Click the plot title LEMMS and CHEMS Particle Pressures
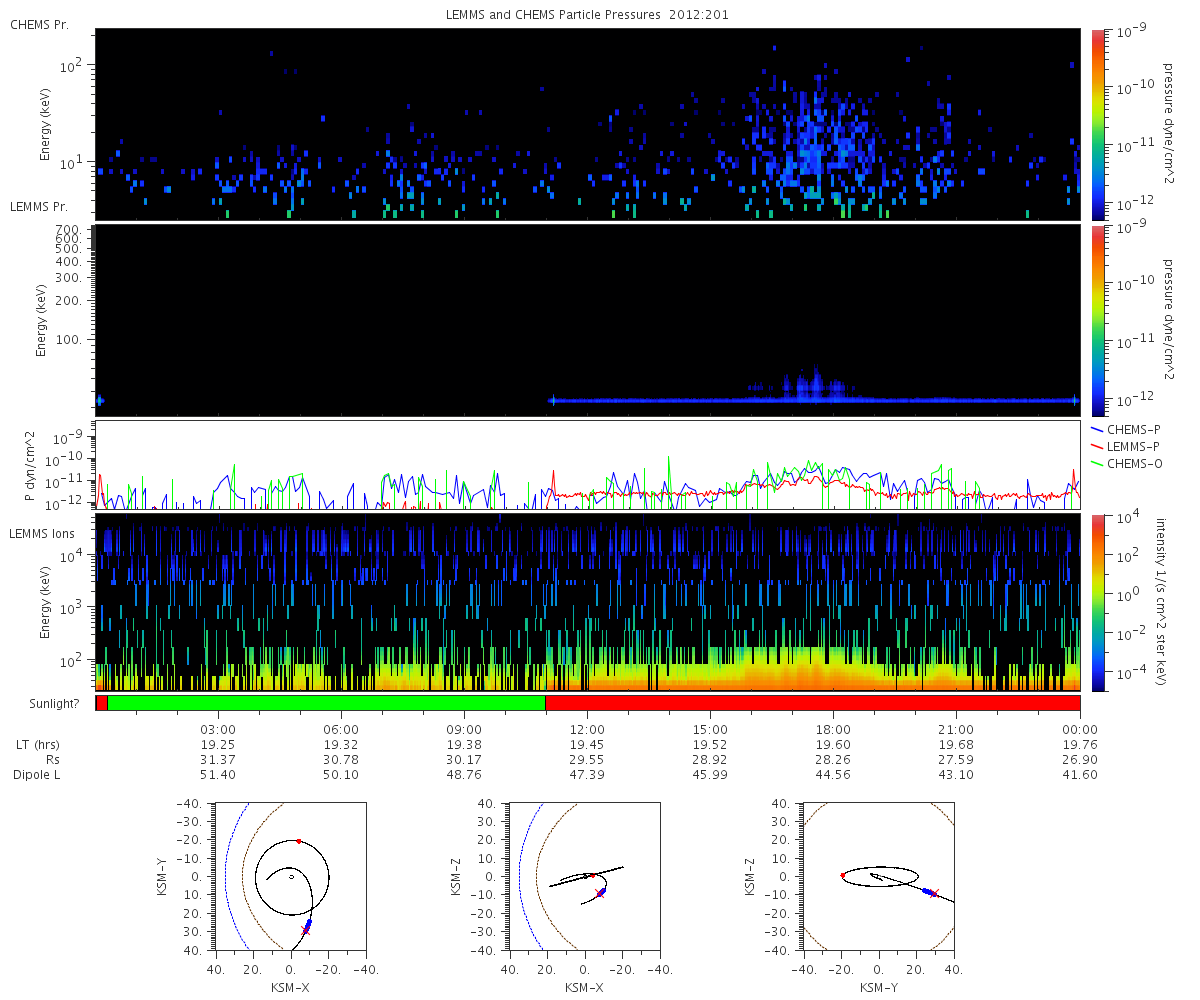 (588, 15)
